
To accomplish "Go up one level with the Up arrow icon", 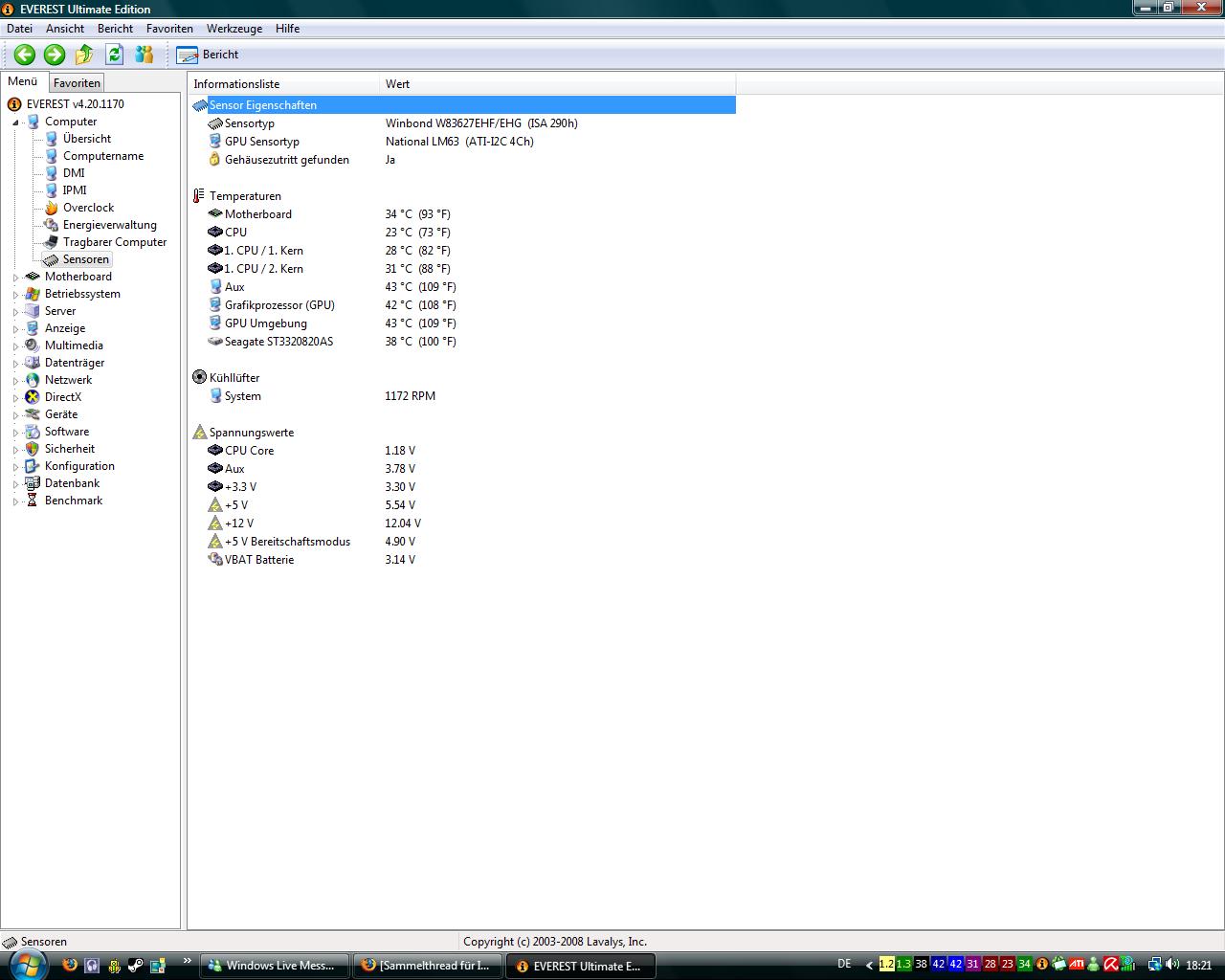I will [84, 55].
